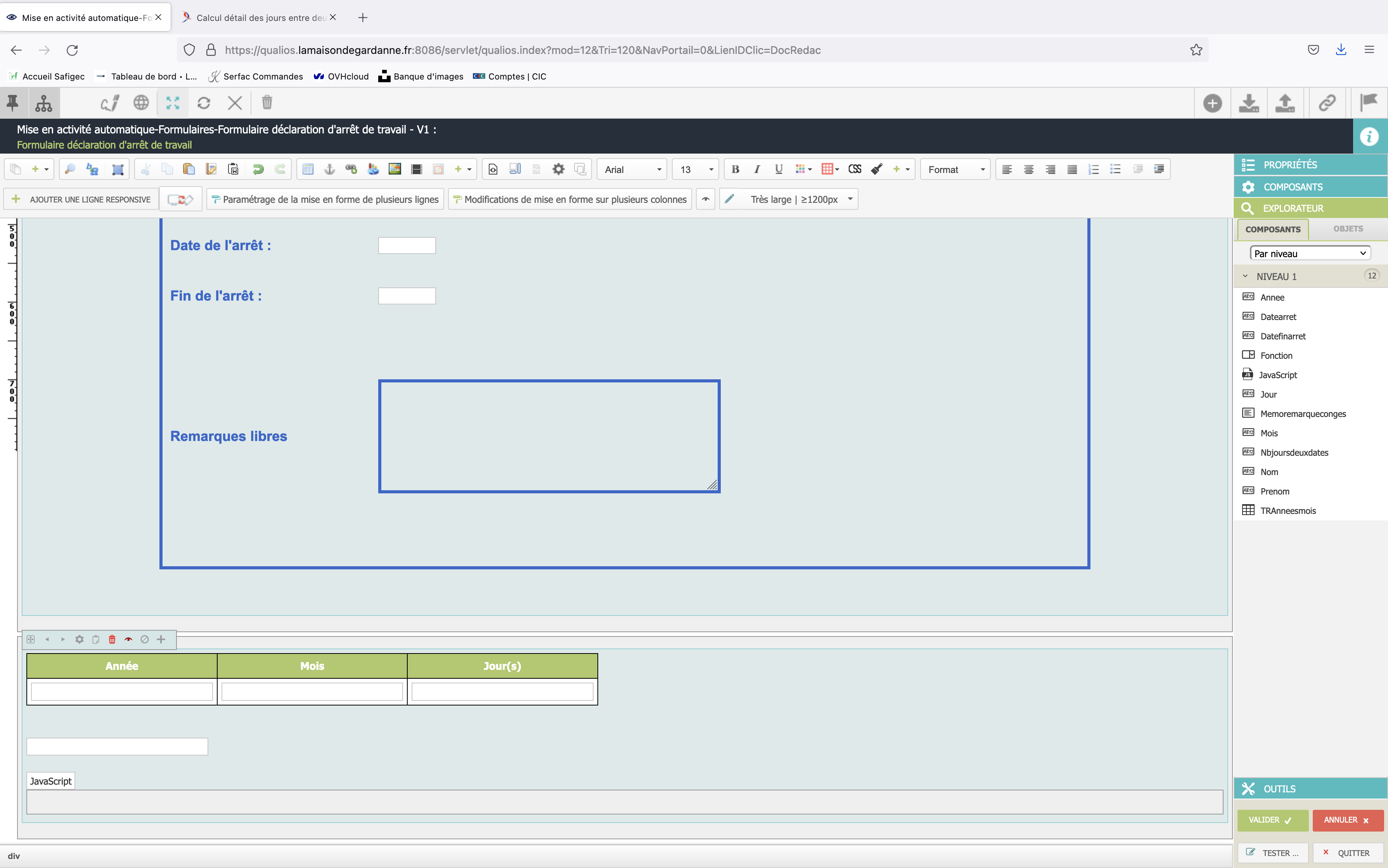Toggle the fullscreen expand arrows icon

pos(173,103)
